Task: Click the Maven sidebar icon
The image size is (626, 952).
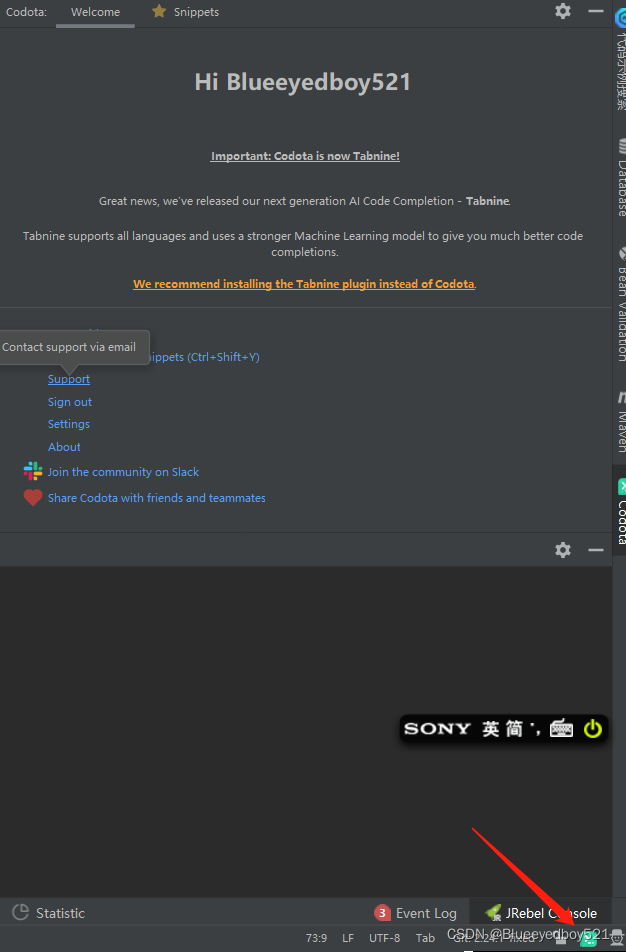Action: tap(622, 398)
